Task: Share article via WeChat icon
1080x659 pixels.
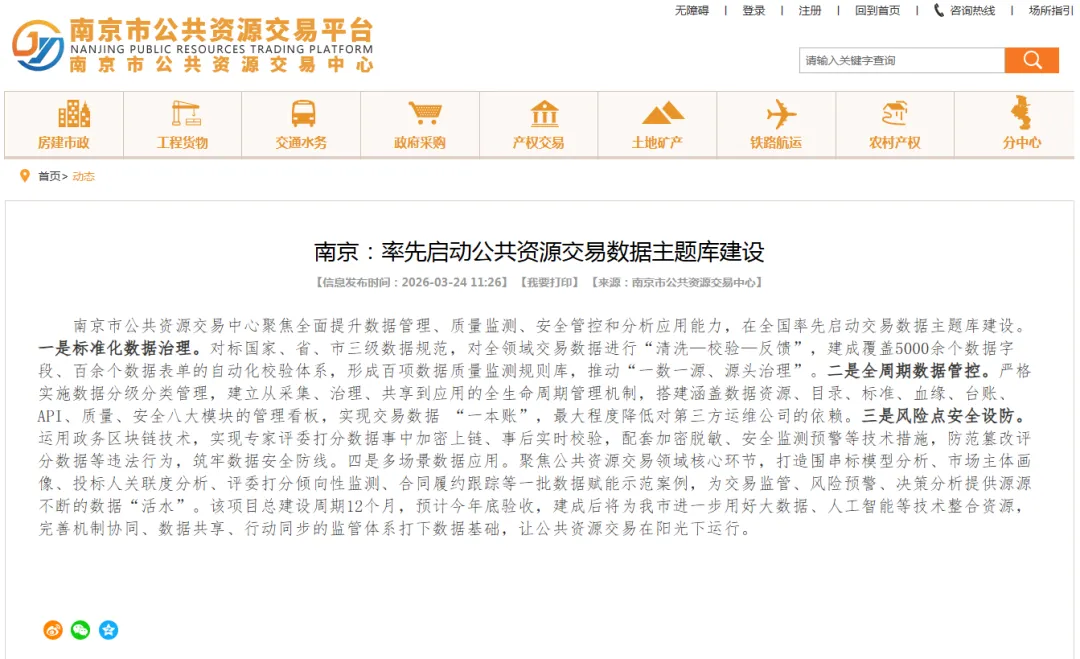Action: coord(81,629)
